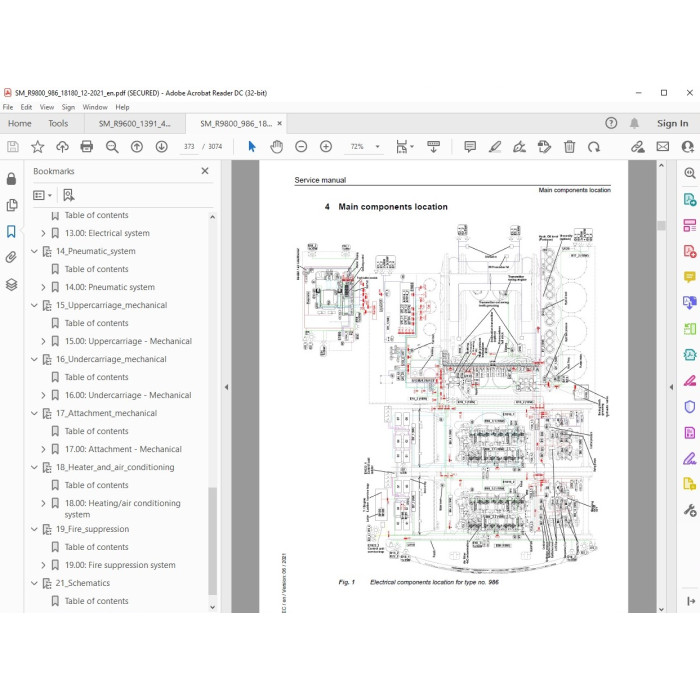
Task: Choose the selection arrow tool
Action: click(x=252, y=146)
